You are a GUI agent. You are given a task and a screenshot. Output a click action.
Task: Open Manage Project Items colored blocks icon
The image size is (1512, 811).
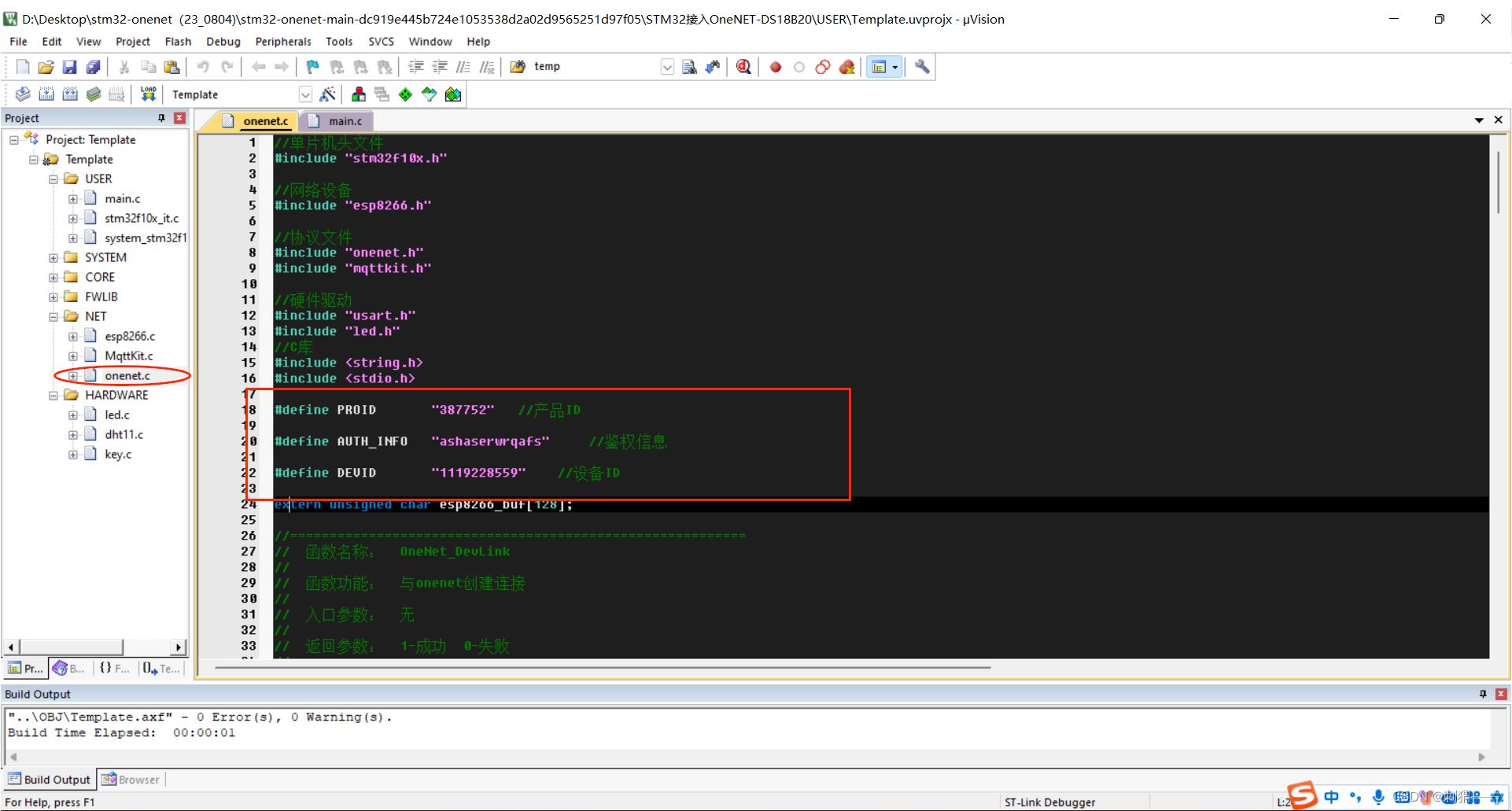358,94
